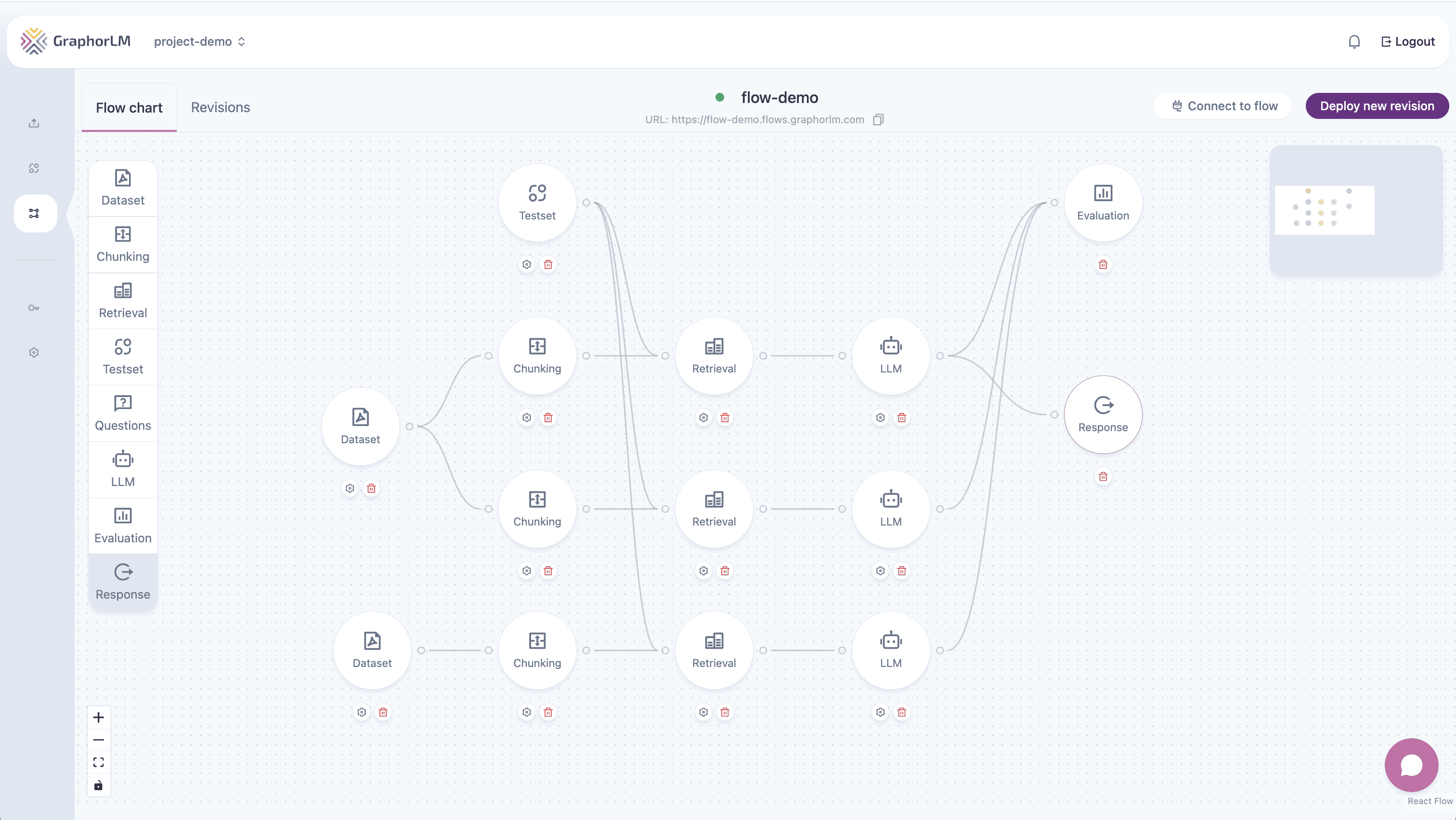This screenshot has height=820, width=1456.
Task: Click Logout in the top bar
Action: tap(1407, 42)
